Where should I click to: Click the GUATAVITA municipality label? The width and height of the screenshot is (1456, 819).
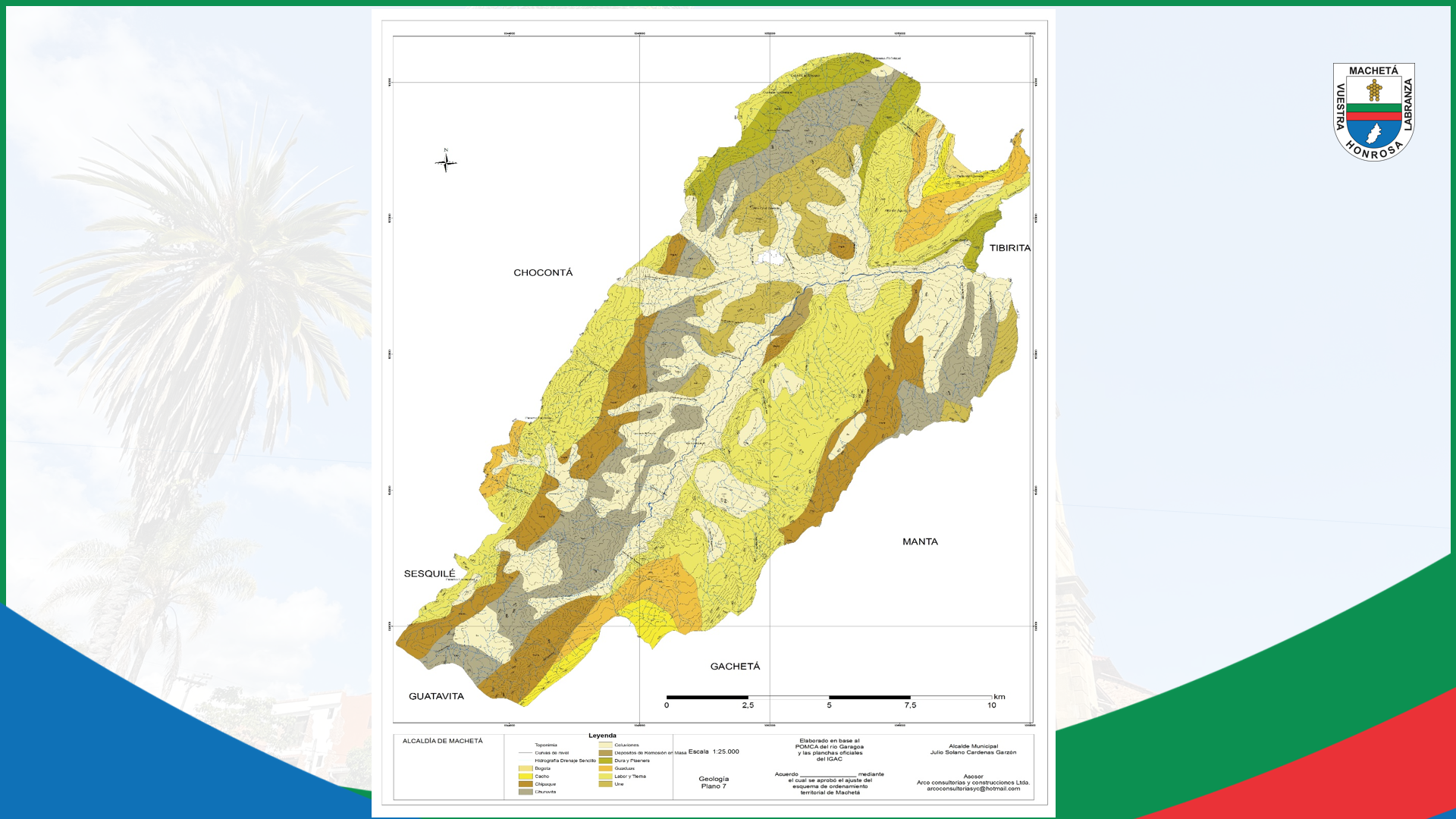click(x=436, y=696)
